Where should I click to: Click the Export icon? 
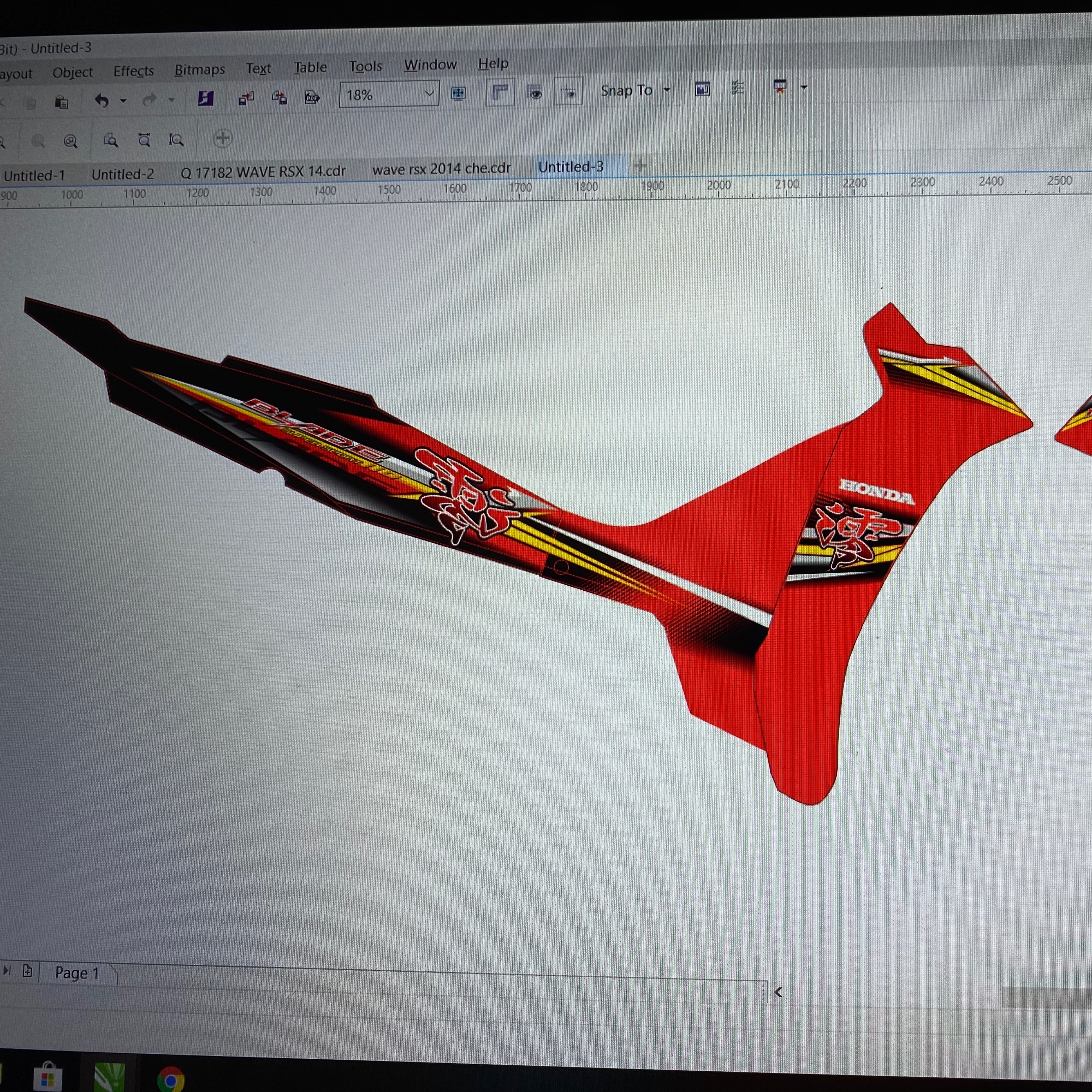[279, 98]
